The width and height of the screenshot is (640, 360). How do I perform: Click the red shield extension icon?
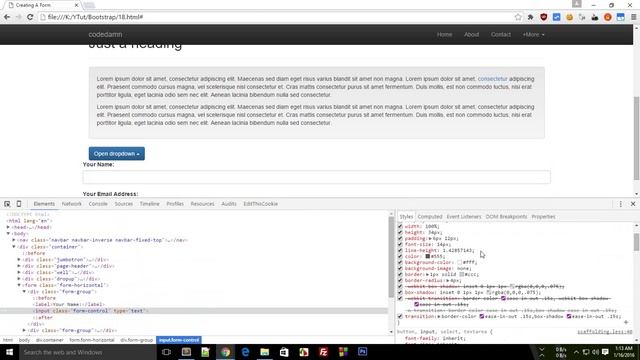[543, 17]
